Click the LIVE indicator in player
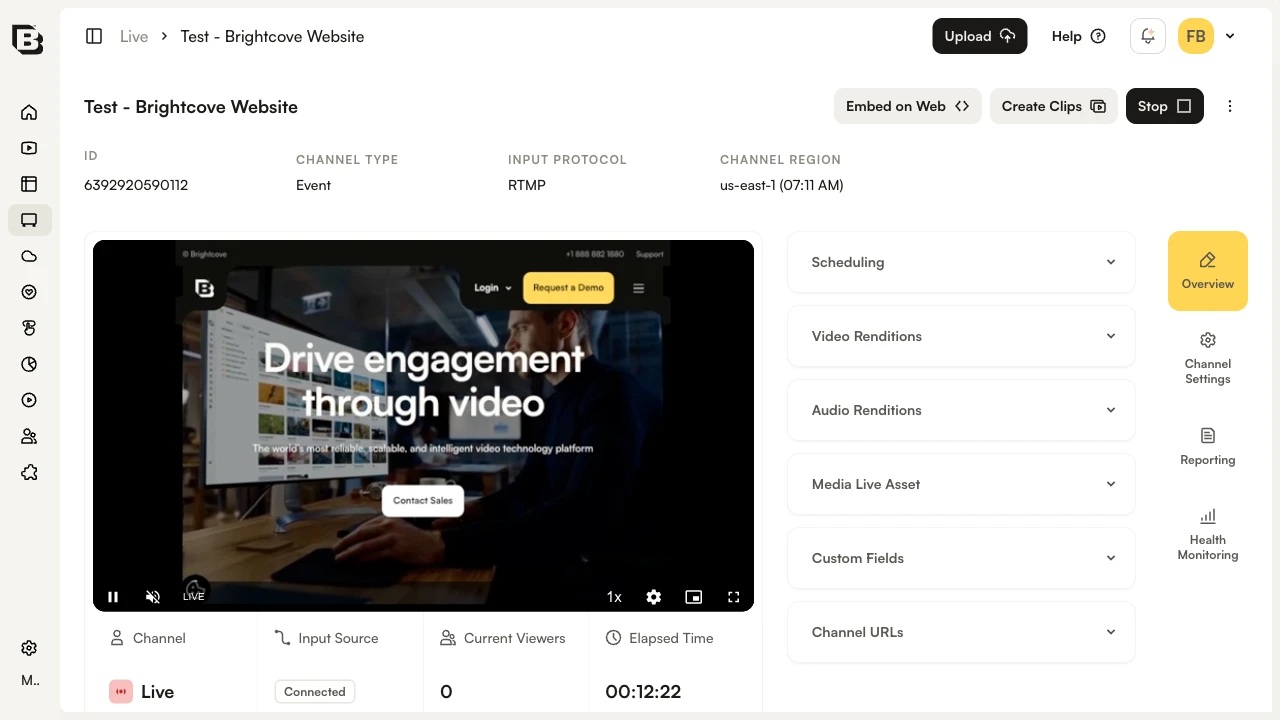This screenshot has height=720, width=1280. 194,596
